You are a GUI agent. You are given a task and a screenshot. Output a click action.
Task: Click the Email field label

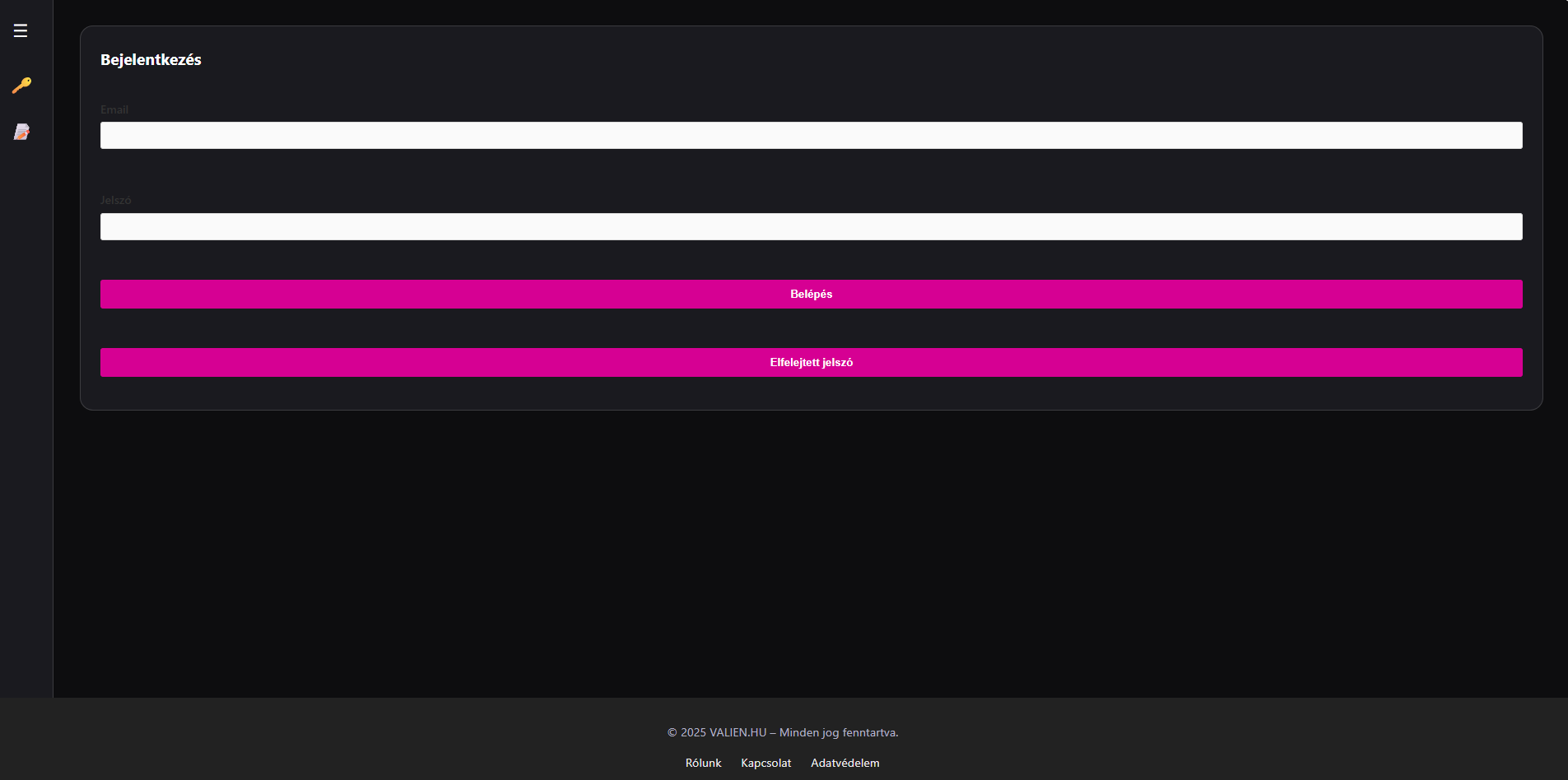(114, 110)
